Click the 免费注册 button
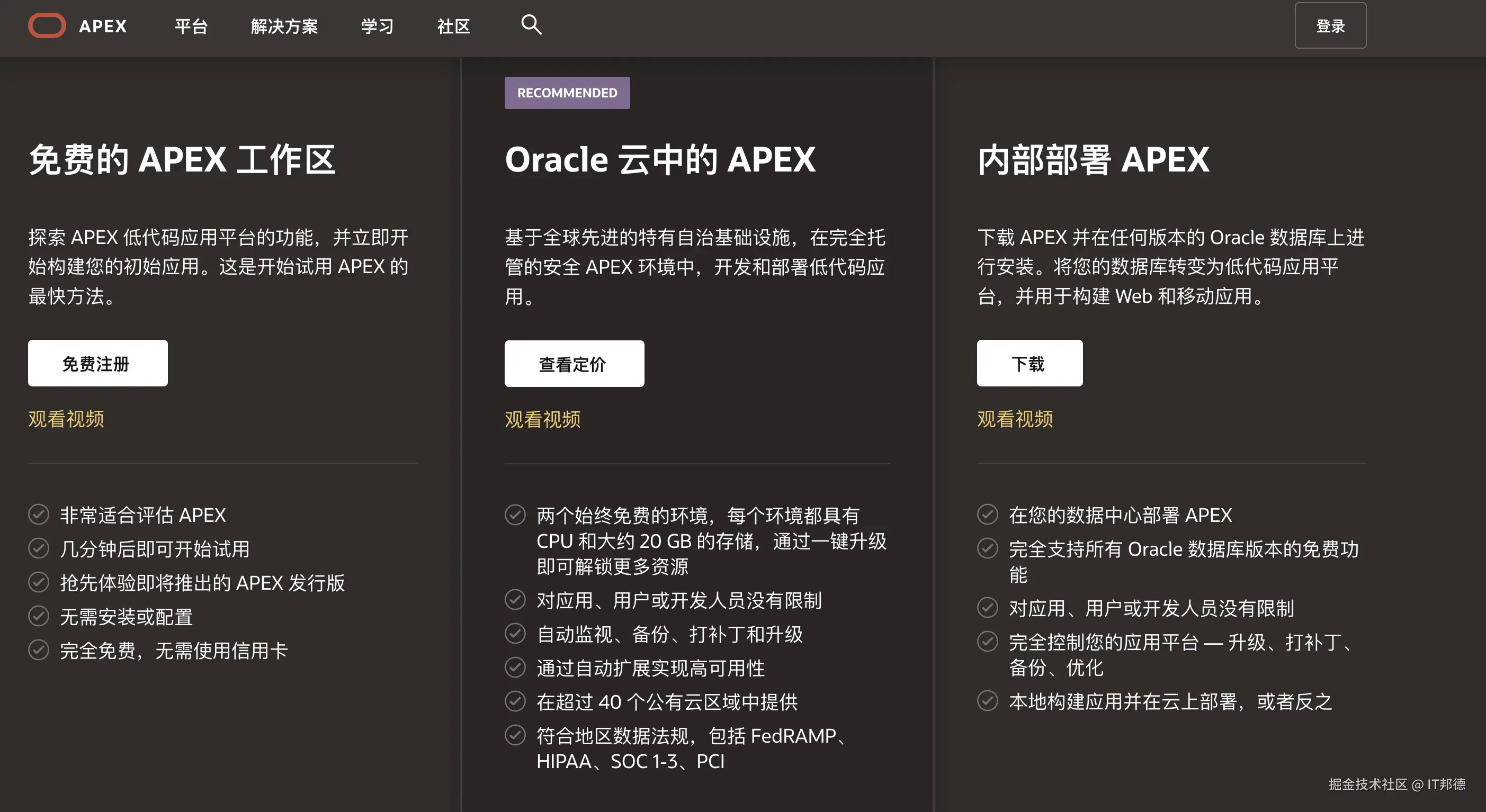 [x=97, y=363]
